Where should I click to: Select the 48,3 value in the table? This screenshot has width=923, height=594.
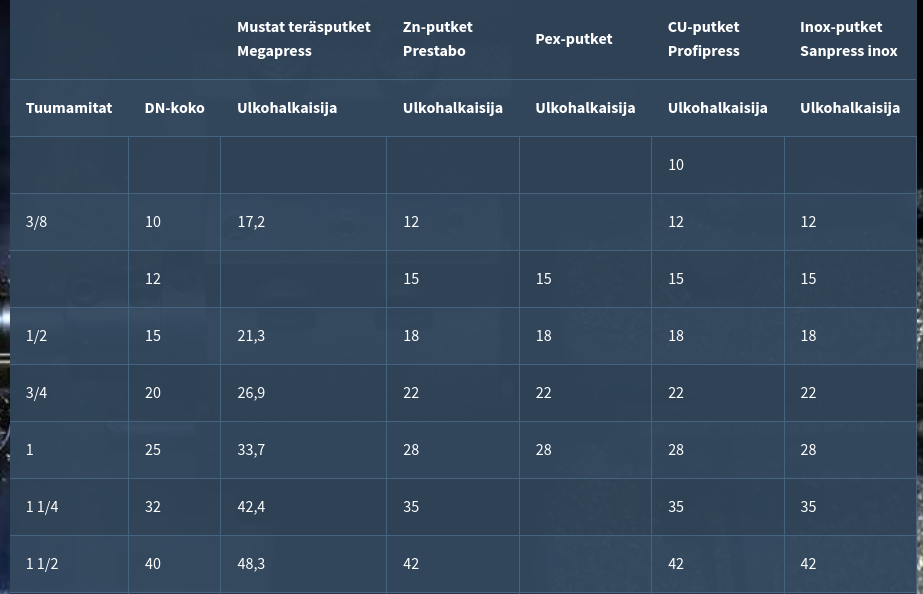(251, 564)
